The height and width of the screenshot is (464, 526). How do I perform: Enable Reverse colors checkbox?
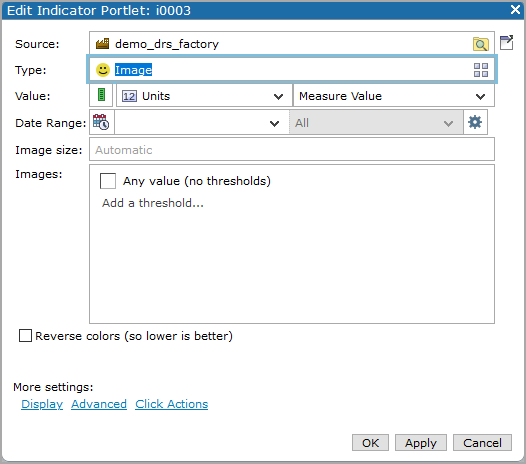tap(25, 336)
